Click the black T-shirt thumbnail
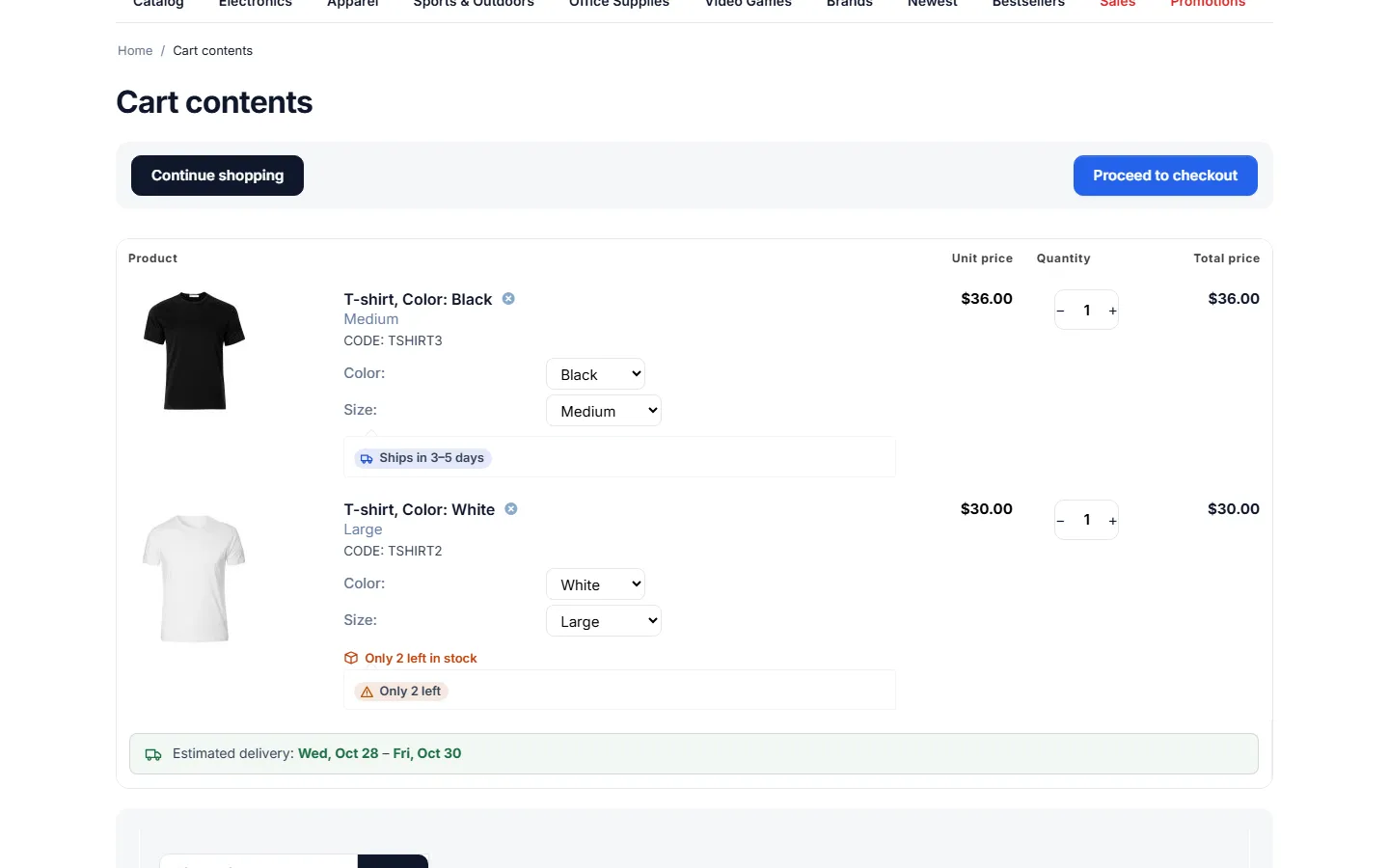The image size is (1389, 868). tap(194, 351)
